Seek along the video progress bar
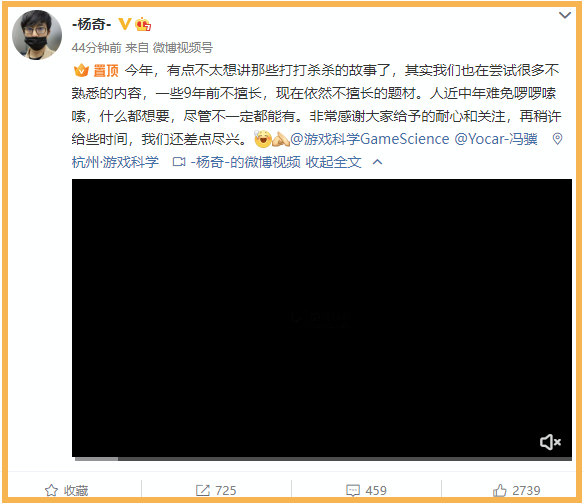 point(323,459)
